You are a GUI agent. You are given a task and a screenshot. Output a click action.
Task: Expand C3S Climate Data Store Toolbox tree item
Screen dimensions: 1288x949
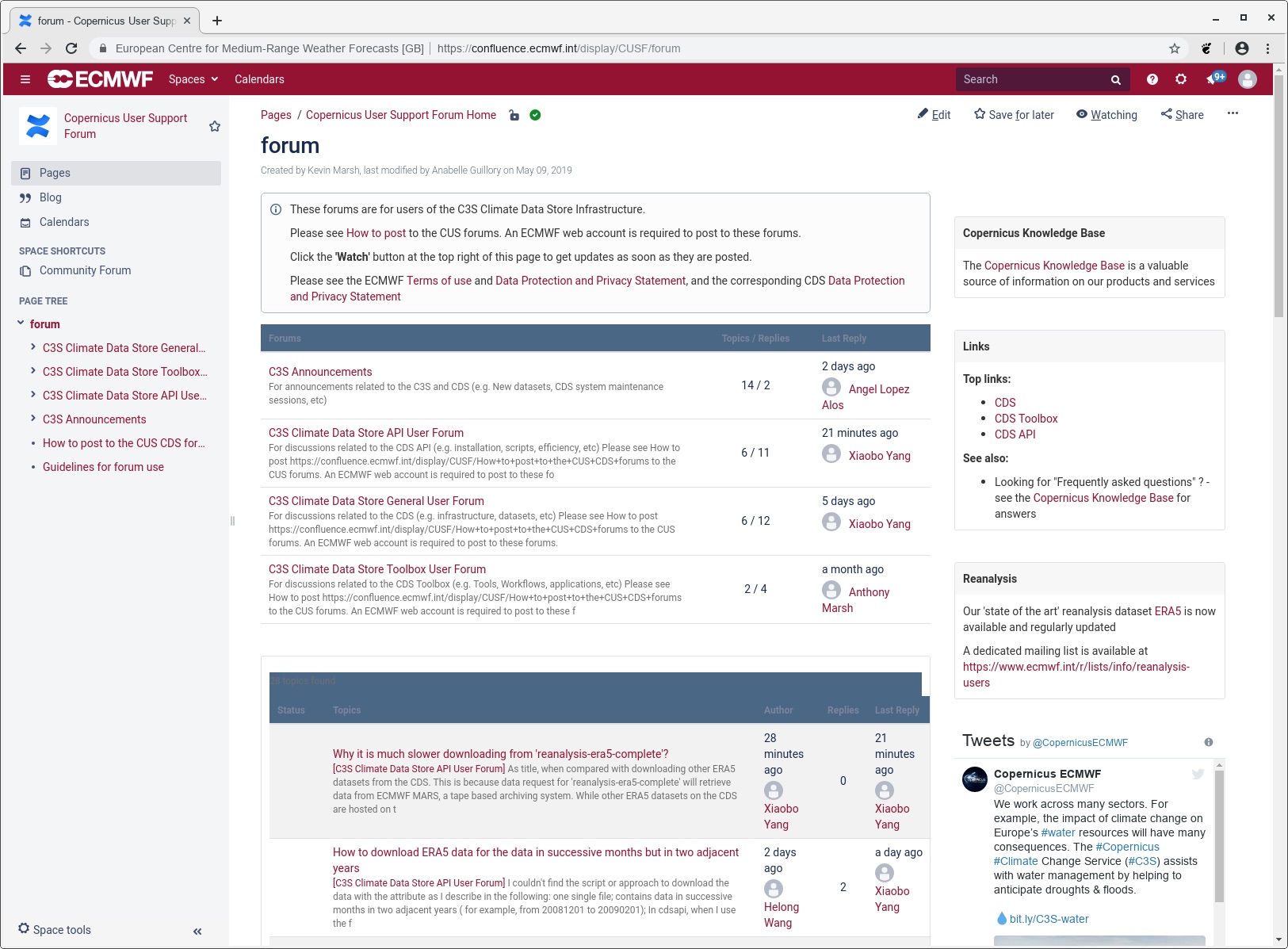click(x=32, y=371)
